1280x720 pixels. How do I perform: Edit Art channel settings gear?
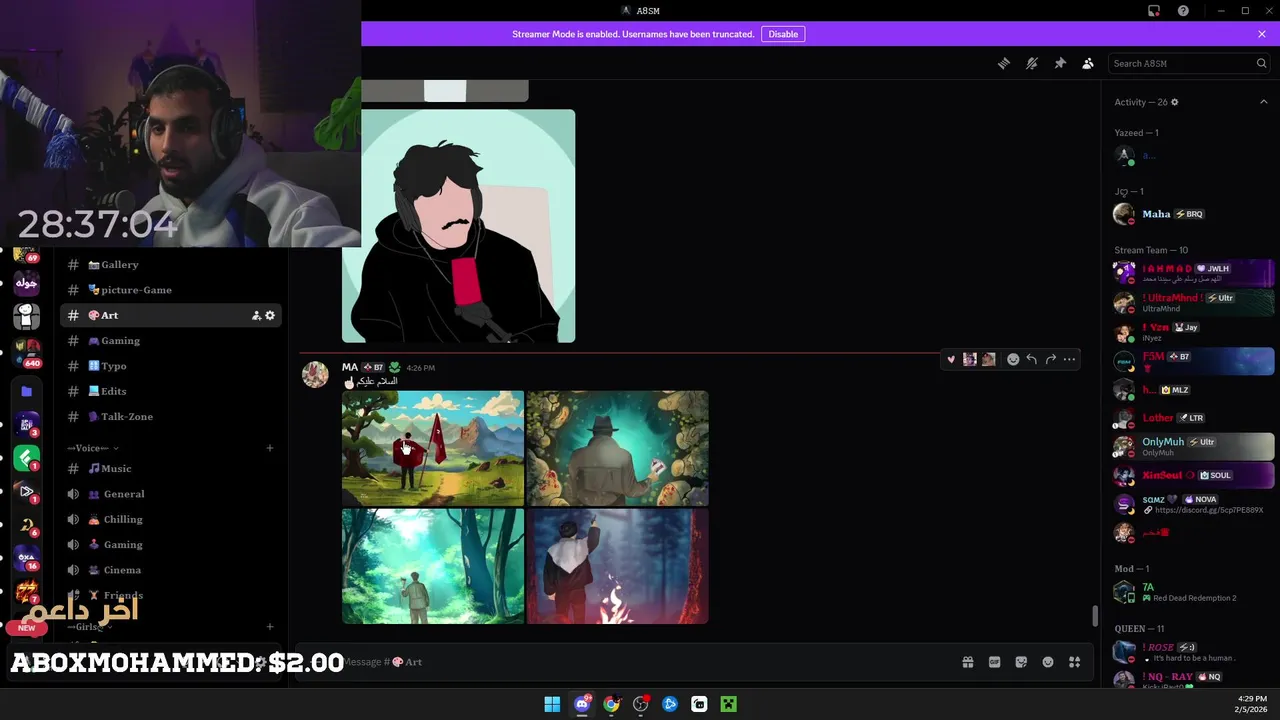[270, 315]
